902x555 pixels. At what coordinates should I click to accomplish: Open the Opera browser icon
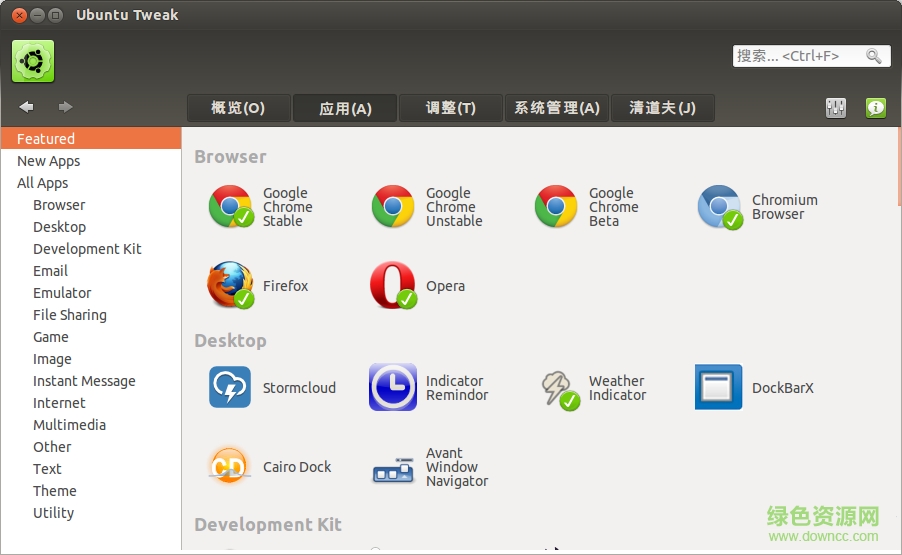pyautogui.click(x=393, y=285)
